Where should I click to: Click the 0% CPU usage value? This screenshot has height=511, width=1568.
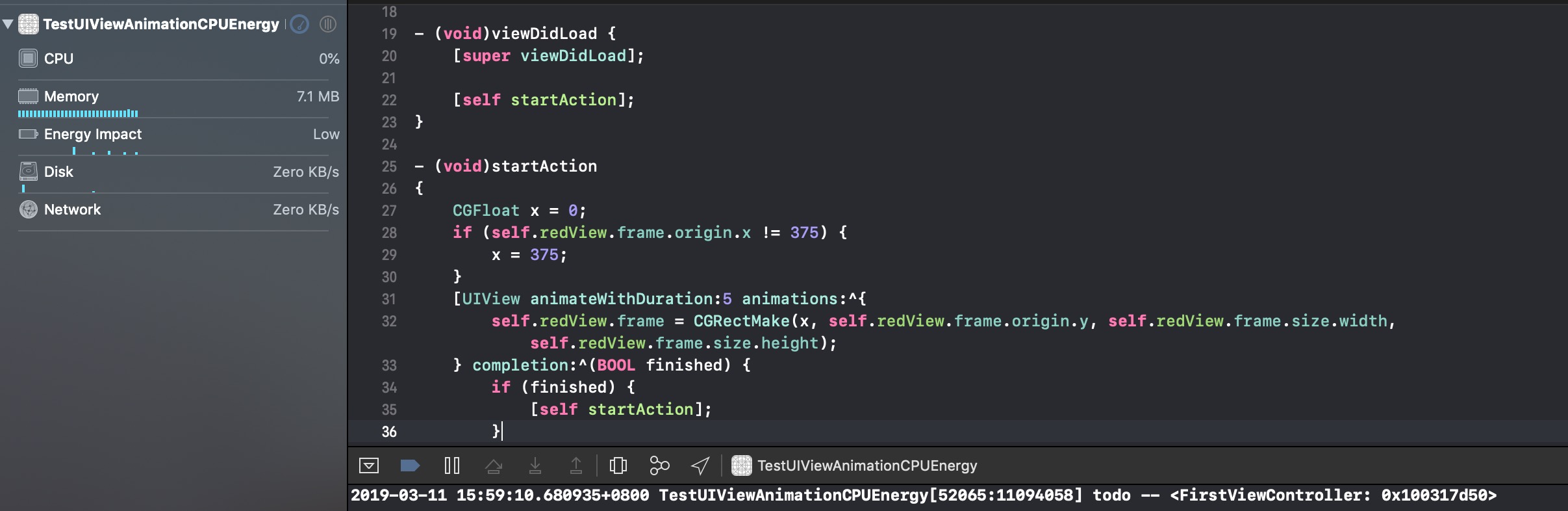pos(329,59)
